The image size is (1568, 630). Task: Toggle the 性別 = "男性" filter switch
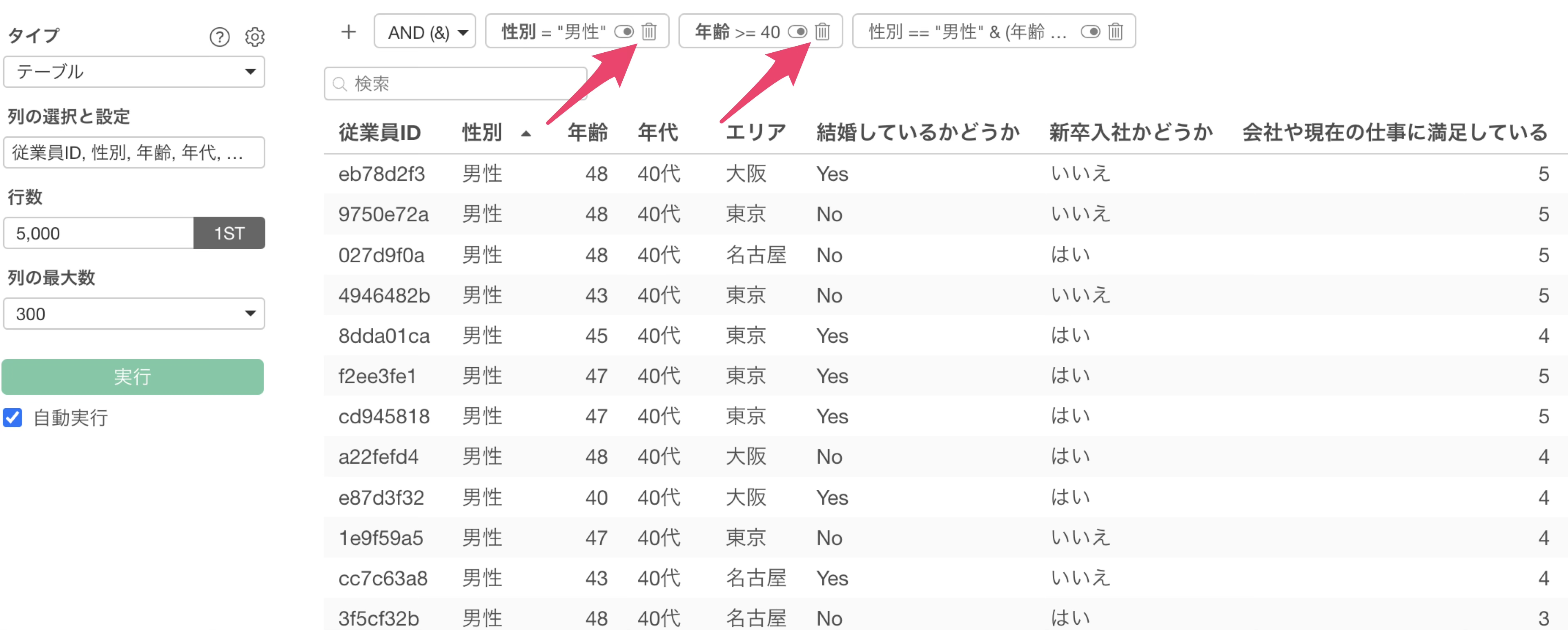click(x=624, y=32)
